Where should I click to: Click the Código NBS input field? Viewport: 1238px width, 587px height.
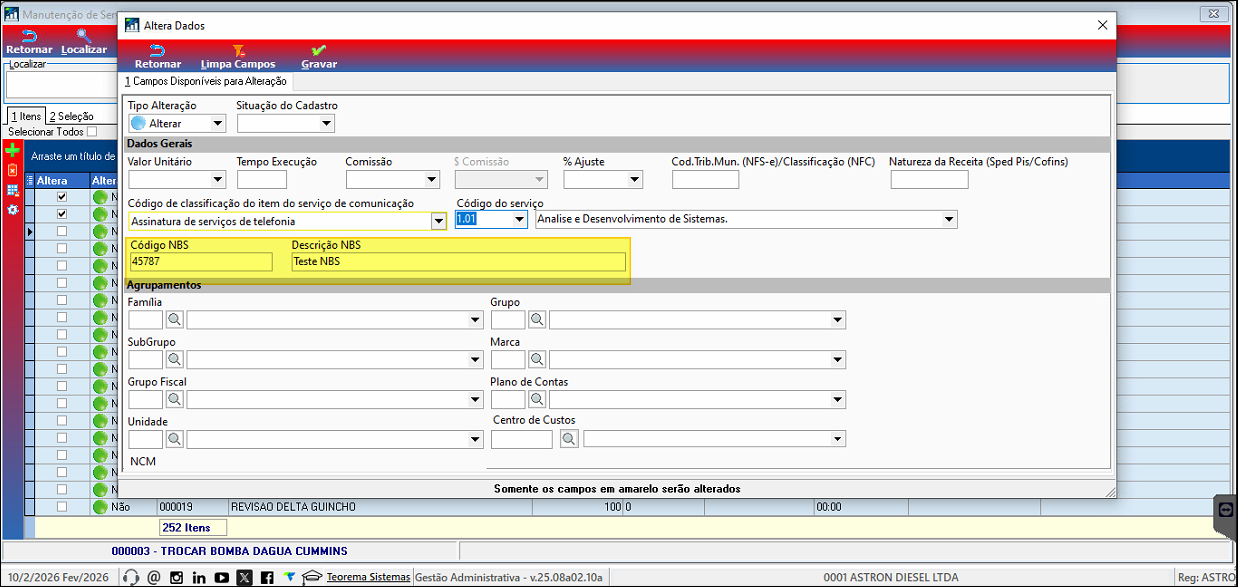point(200,262)
